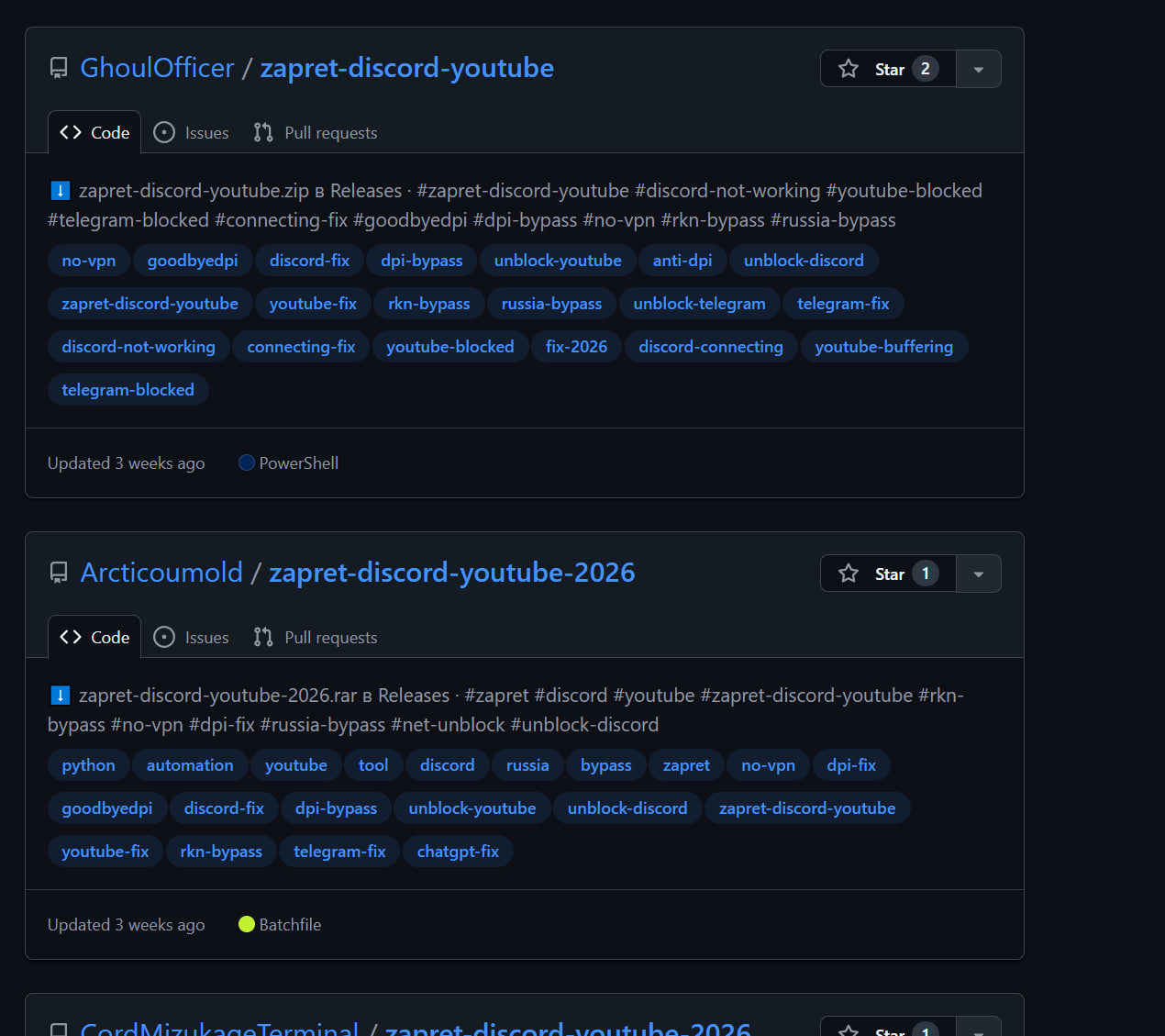Screen dimensions: 1165x1036
Task: Open star list dropdown for Arcticoumold repo
Action: click(x=979, y=574)
